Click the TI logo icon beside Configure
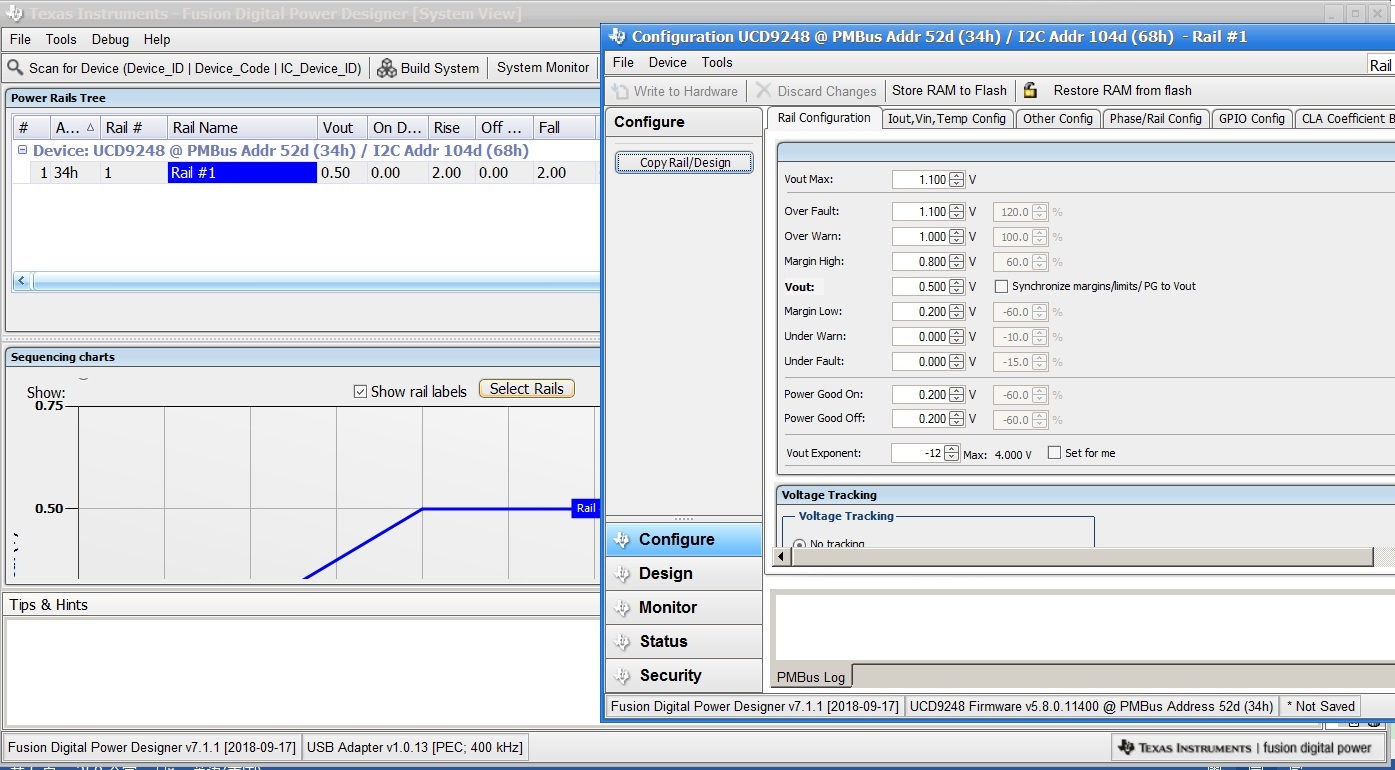 (621, 540)
